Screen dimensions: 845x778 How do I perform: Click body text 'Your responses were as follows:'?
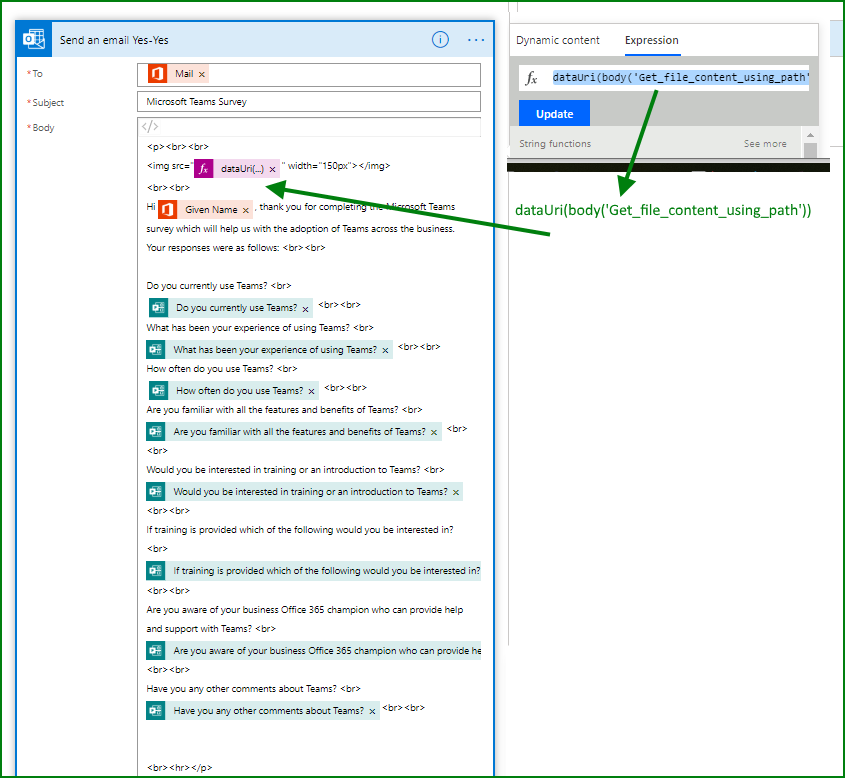[x=212, y=248]
